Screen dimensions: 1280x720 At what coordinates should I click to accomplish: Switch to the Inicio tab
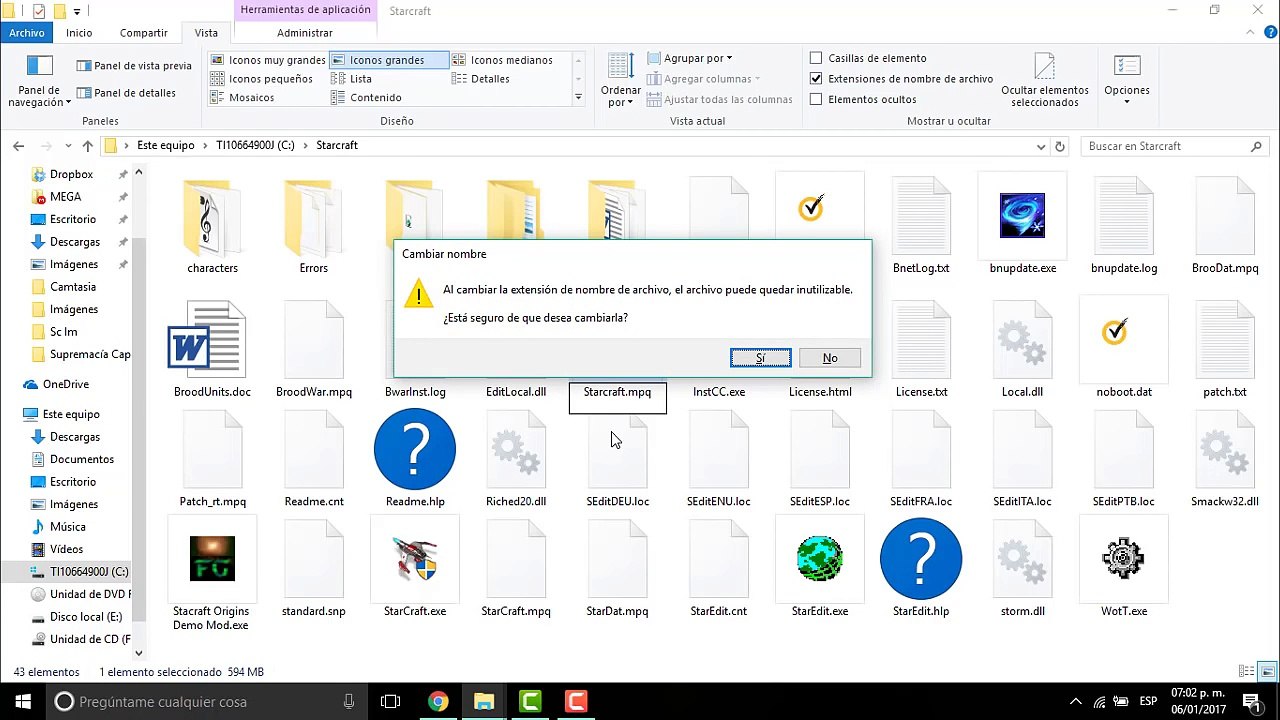click(x=79, y=33)
